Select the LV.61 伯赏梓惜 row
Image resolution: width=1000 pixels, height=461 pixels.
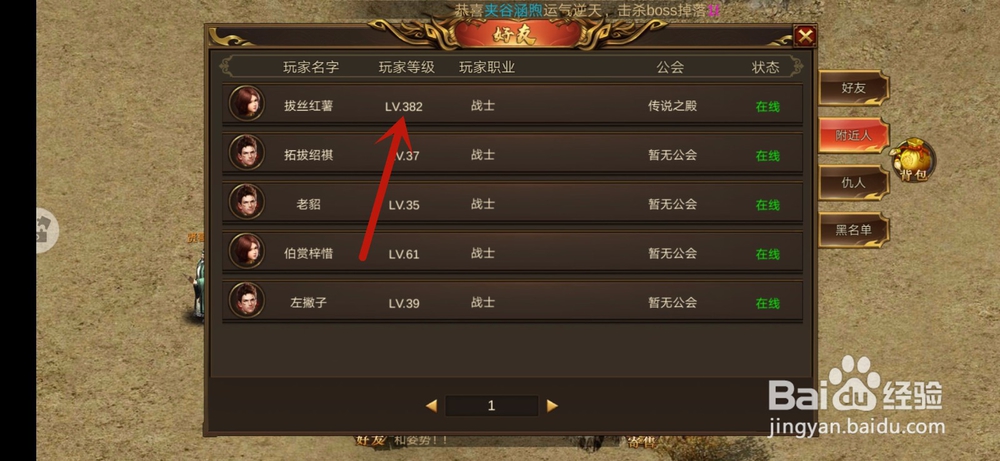click(513, 253)
